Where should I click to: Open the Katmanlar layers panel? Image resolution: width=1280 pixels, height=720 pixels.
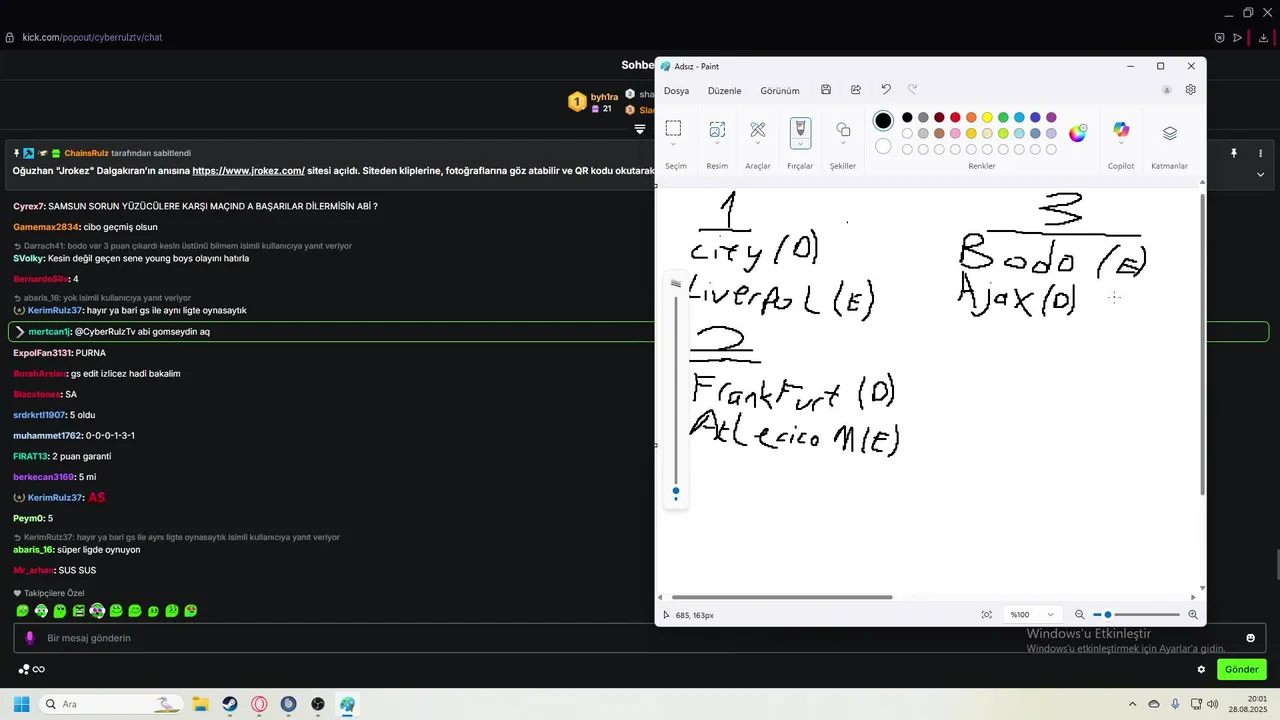(x=1170, y=133)
